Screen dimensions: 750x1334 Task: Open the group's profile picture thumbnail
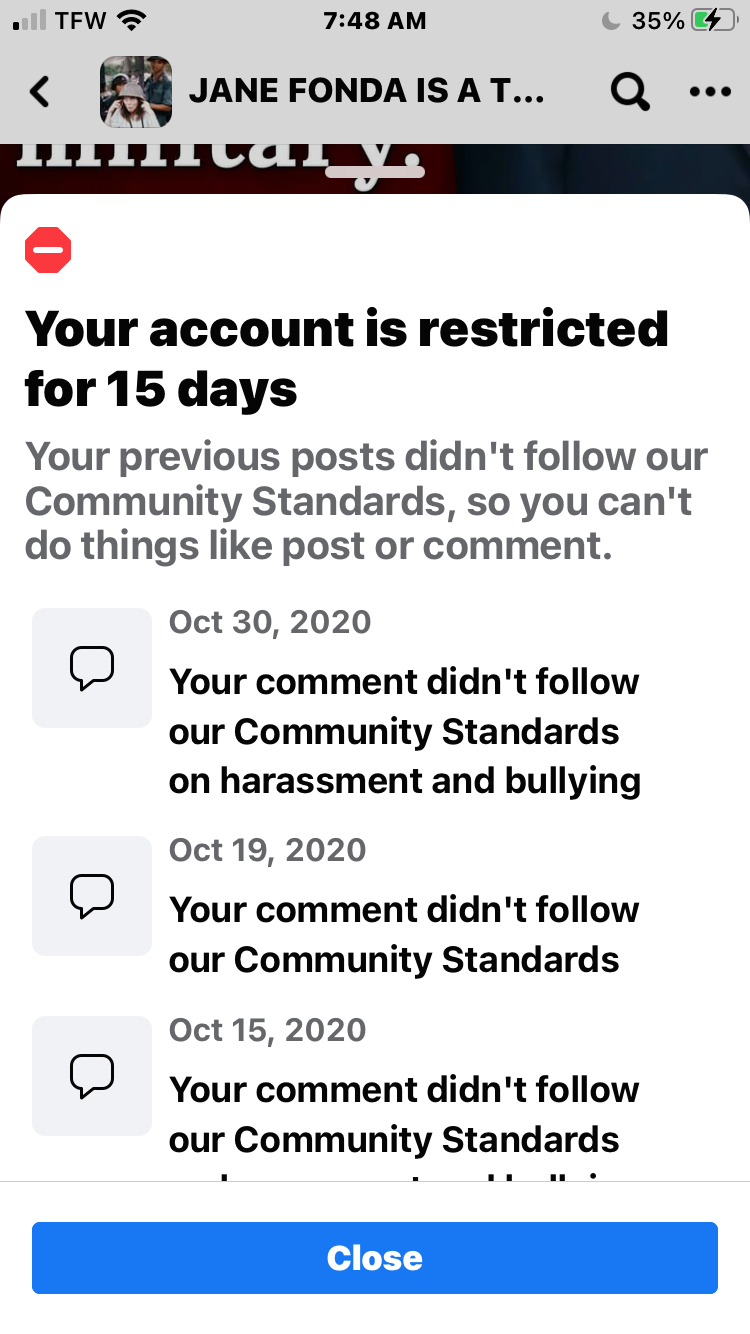coord(136,92)
